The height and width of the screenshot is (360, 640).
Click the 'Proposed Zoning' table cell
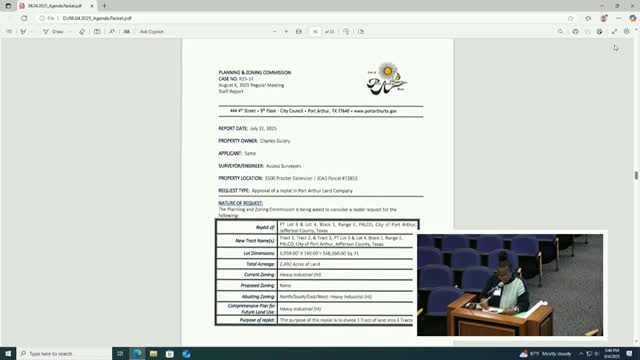pyautogui.click(x=247, y=285)
